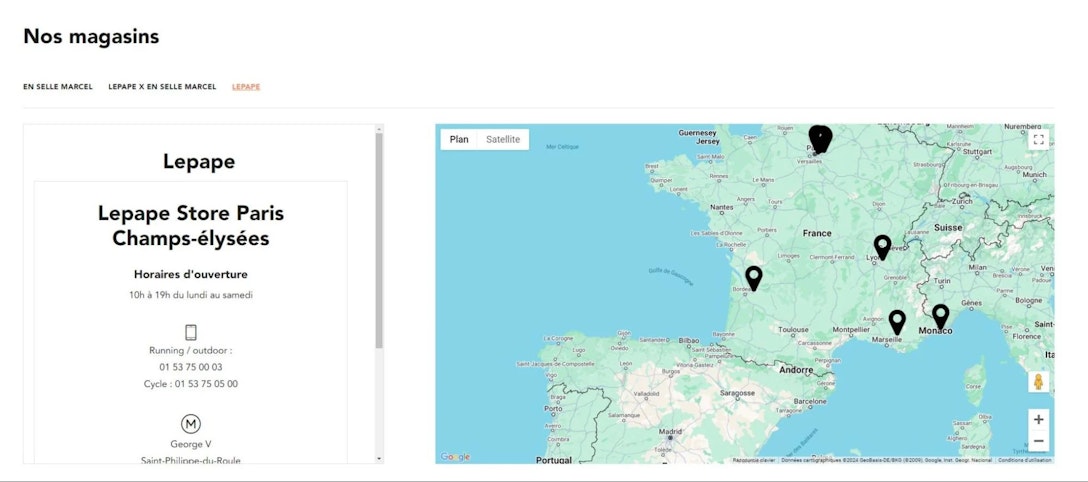This screenshot has height=482, width=1088.
Task: Click the George V metro station text
Action: (191, 444)
